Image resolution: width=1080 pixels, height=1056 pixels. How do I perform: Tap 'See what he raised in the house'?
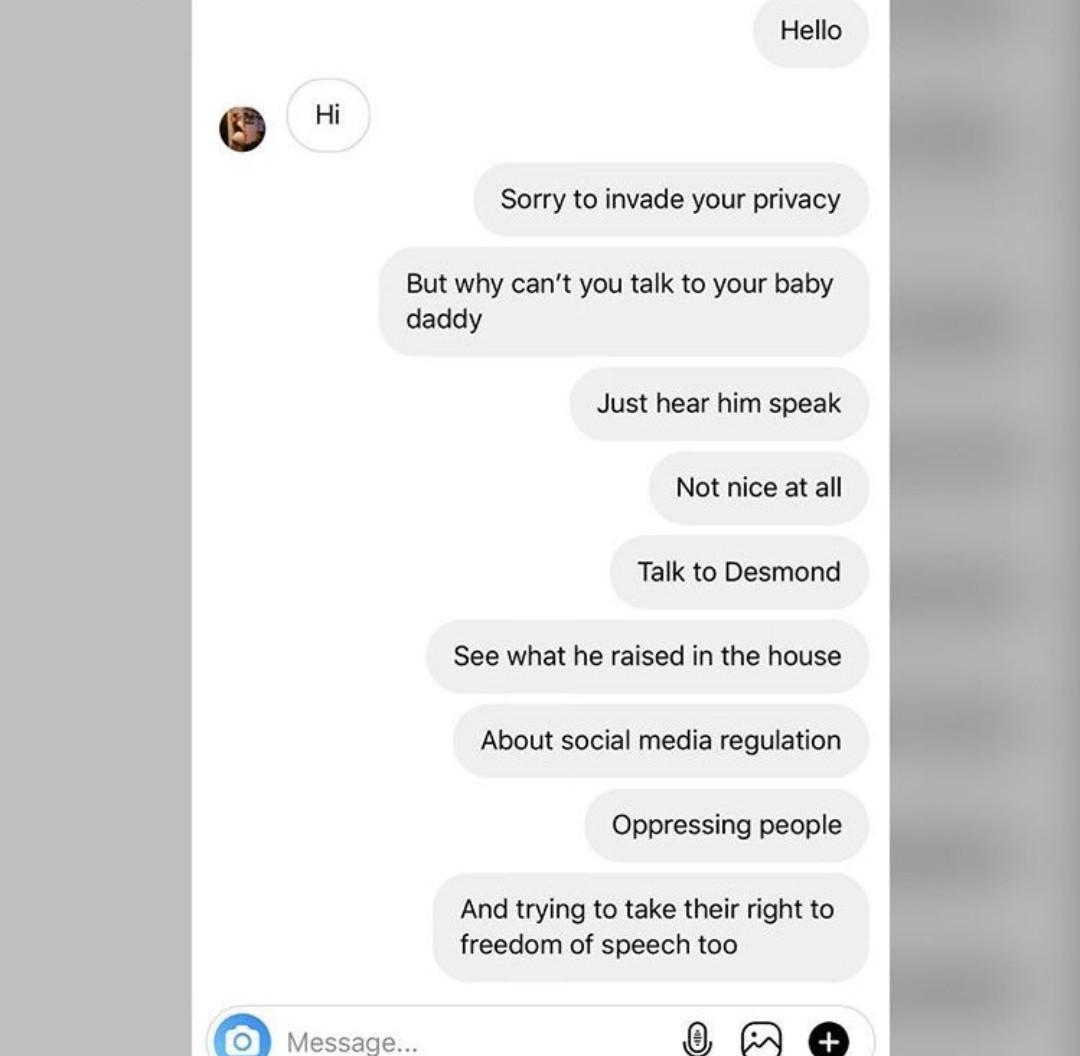pyautogui.click(x=647, y=656)
